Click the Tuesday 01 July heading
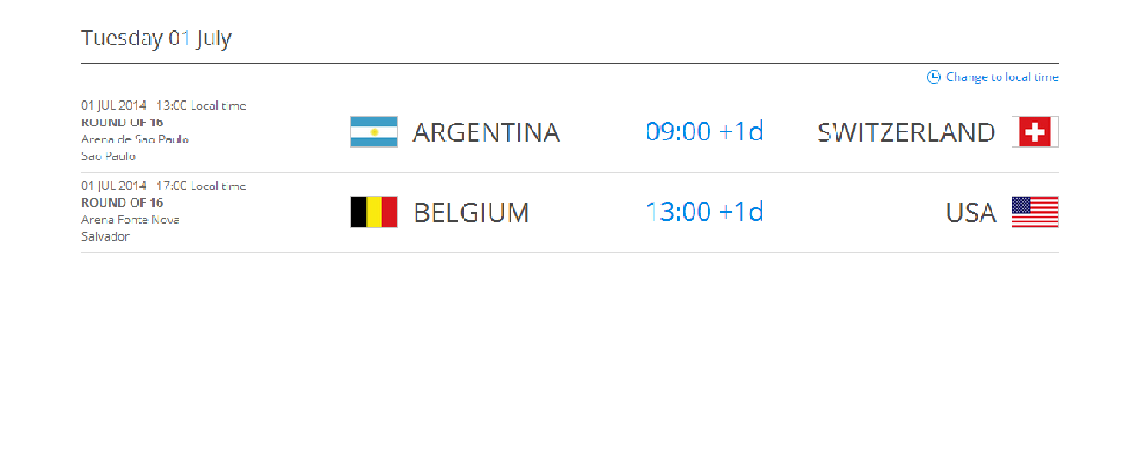The width and height of the screenshot is (1136, 460). coord(156,38)
